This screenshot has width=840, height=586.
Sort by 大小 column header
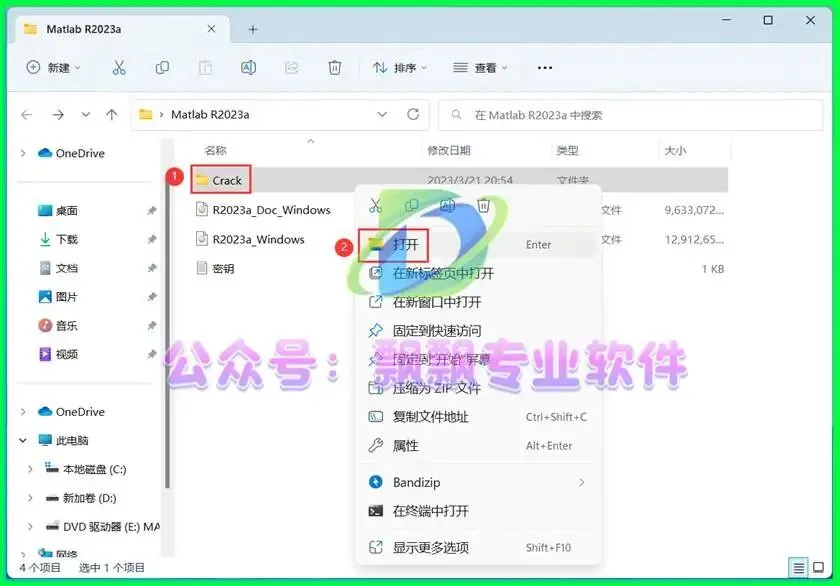point(675,151)
